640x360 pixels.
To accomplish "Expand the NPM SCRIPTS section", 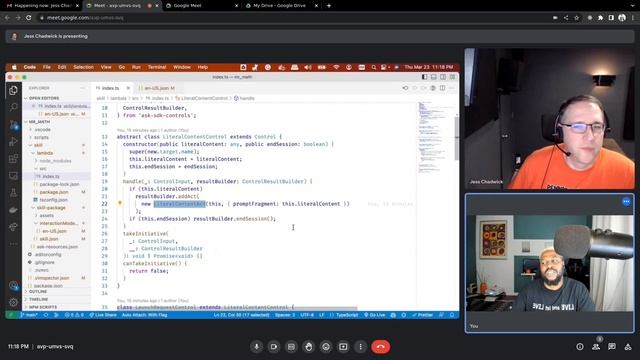I will pos(43,307).
